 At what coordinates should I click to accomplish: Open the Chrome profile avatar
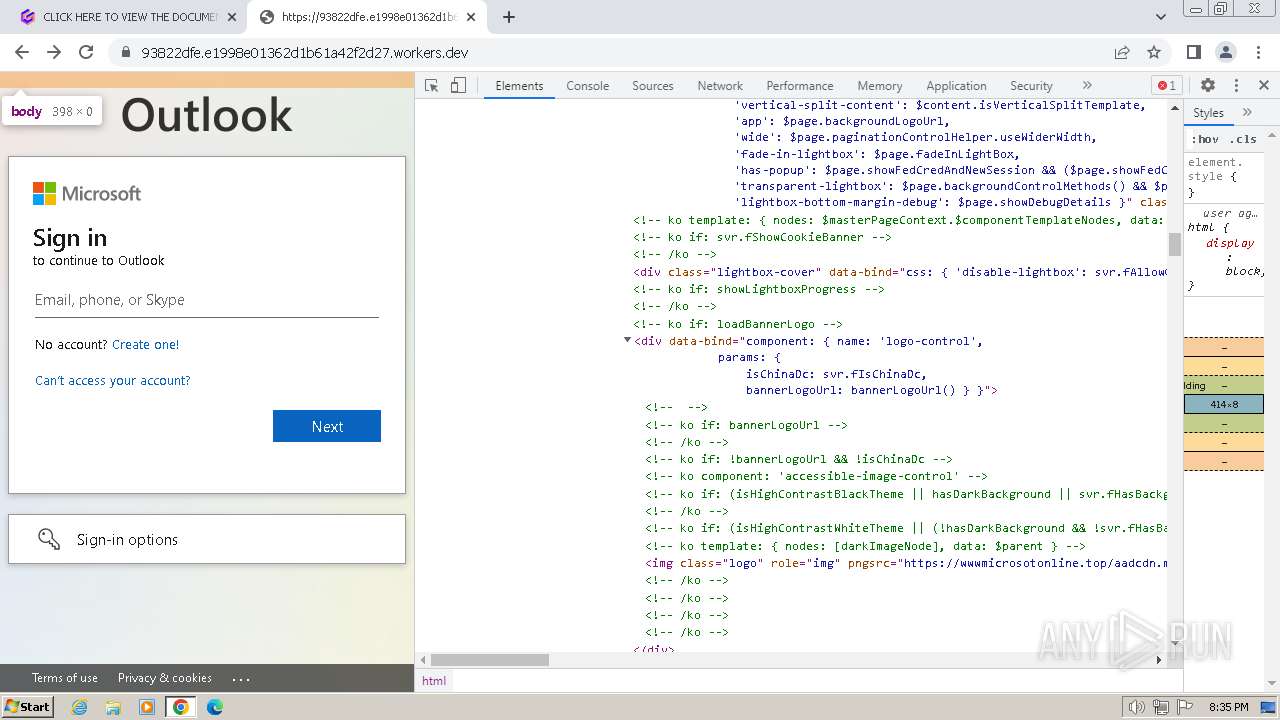[x=1226, y=53]
